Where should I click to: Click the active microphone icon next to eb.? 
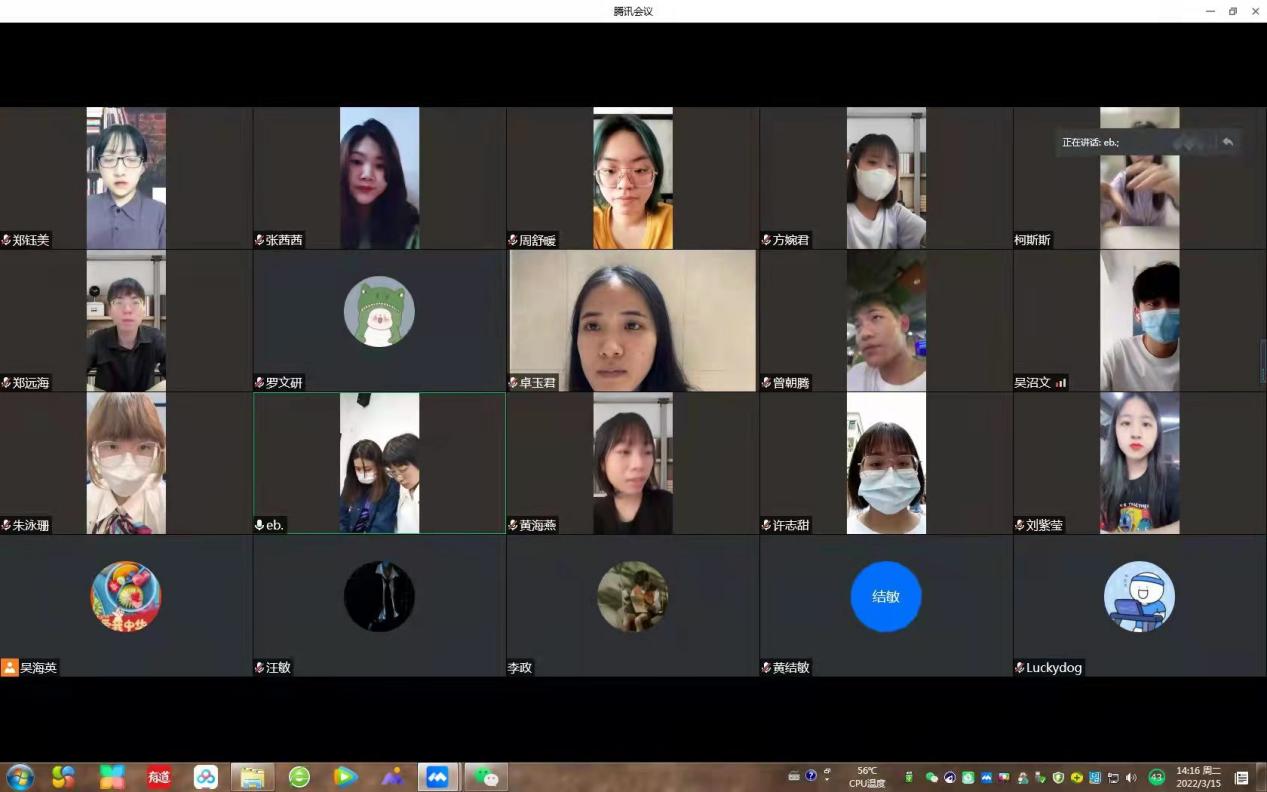[260, 525]
